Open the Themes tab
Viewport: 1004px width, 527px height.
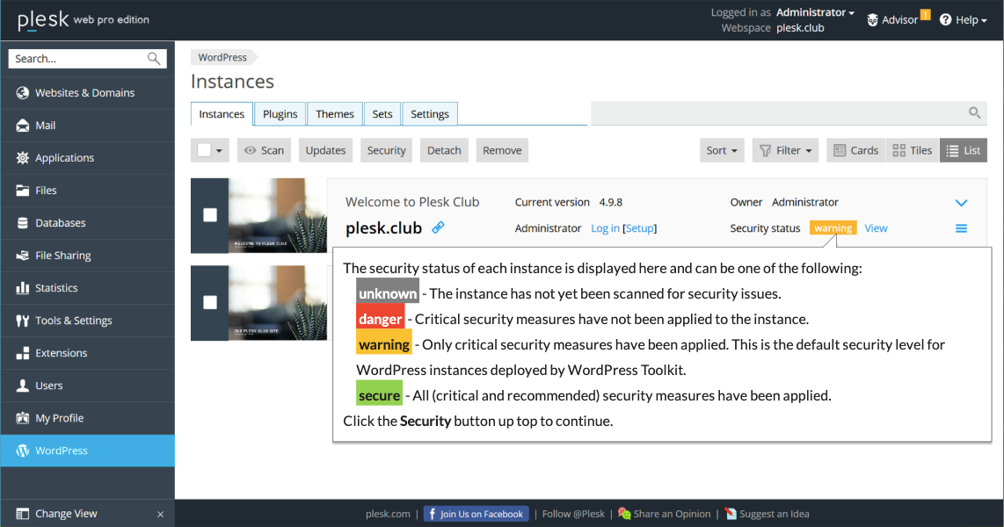[335, 114]
